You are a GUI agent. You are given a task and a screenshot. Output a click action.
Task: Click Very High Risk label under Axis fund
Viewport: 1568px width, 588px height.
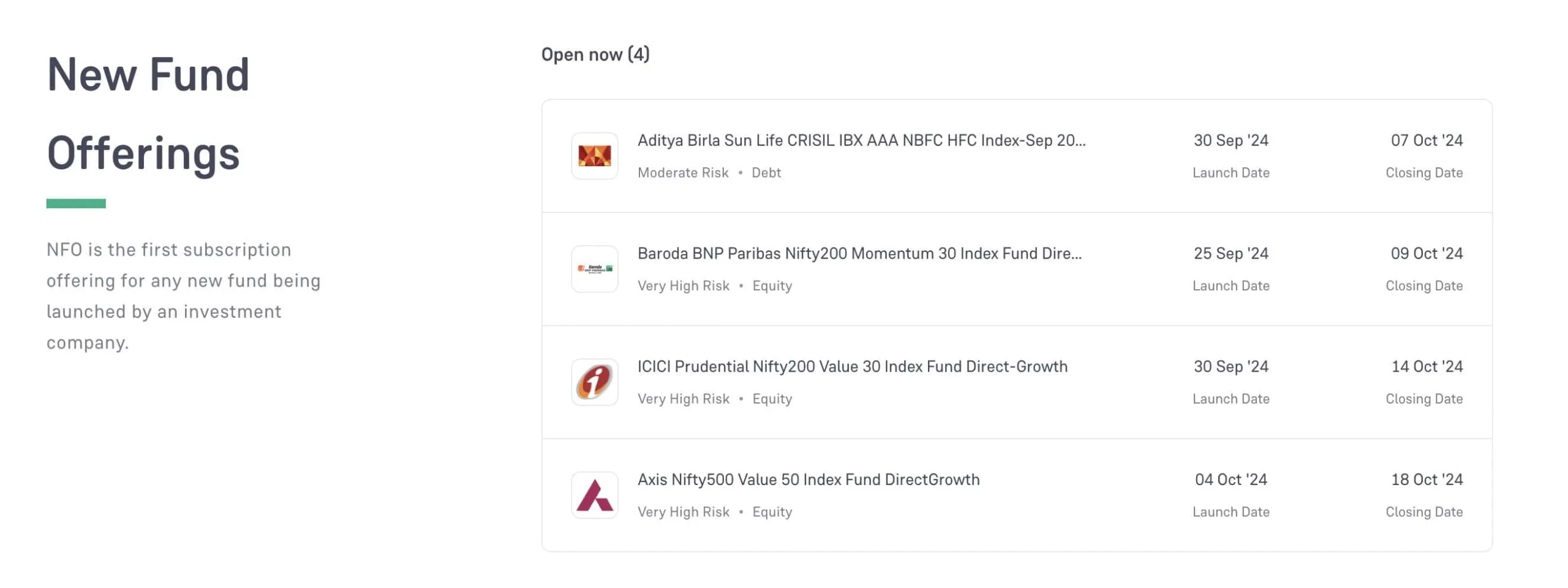coord(683,512)
